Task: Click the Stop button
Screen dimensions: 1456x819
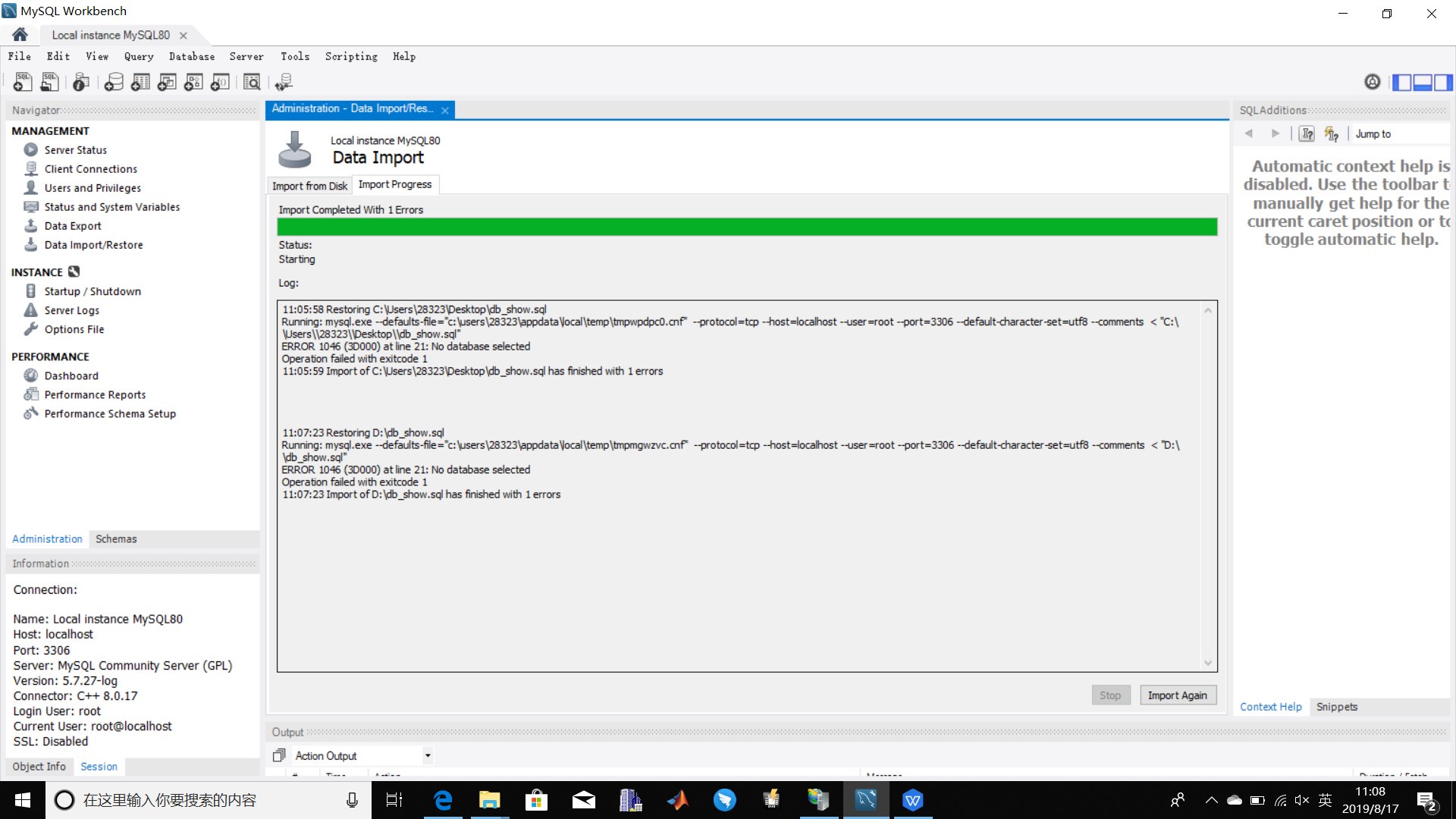Action: (1110, 695)
